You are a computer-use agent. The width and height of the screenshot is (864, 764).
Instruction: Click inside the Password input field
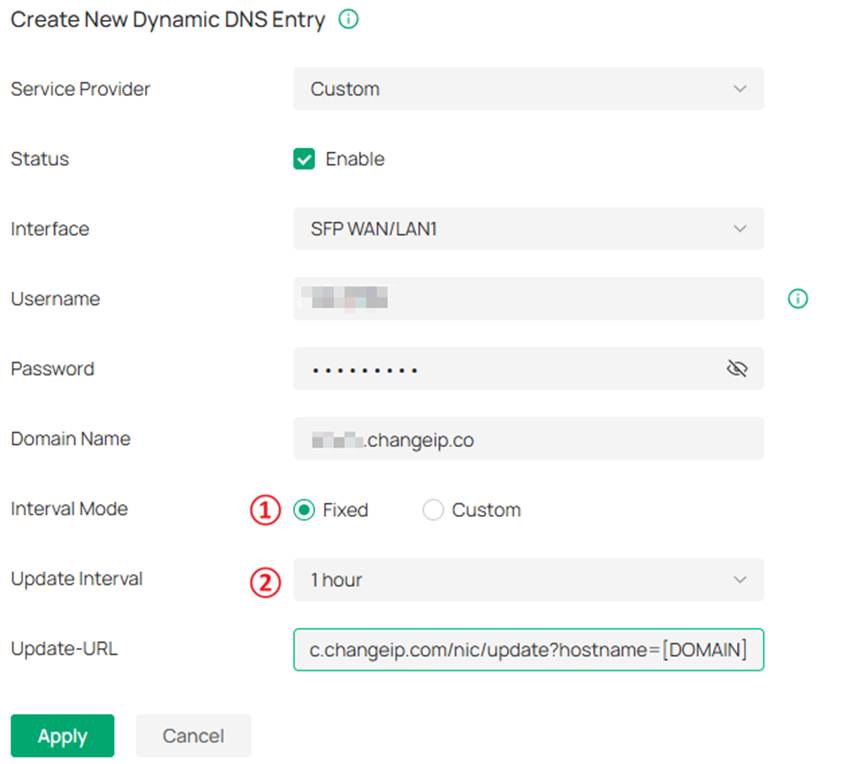click(x=500, y=368)
